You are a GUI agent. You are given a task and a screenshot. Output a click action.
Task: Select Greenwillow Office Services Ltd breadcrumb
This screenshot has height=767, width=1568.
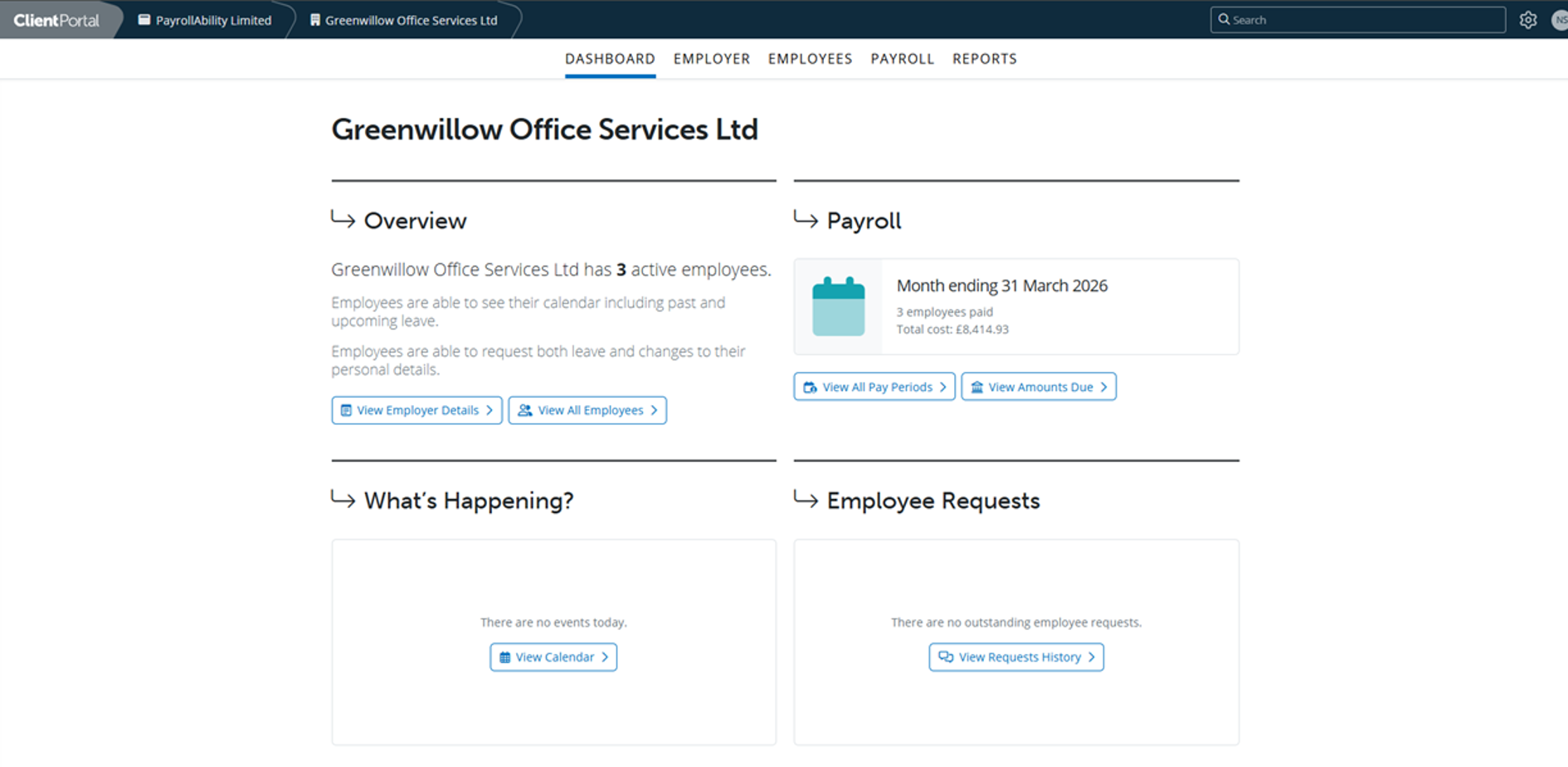[x=404, y=20]
